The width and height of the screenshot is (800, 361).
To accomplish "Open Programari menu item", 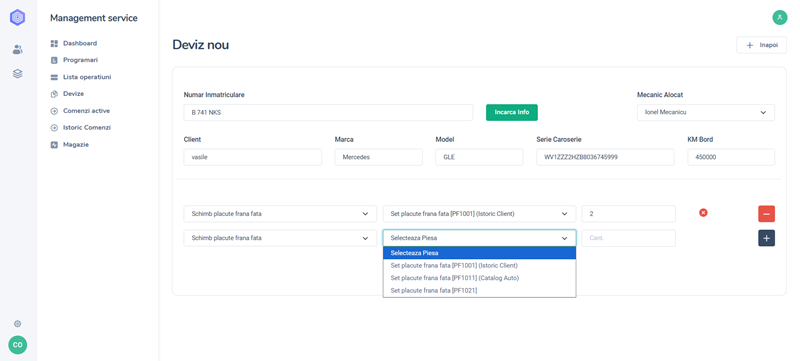I will [81, 60].
